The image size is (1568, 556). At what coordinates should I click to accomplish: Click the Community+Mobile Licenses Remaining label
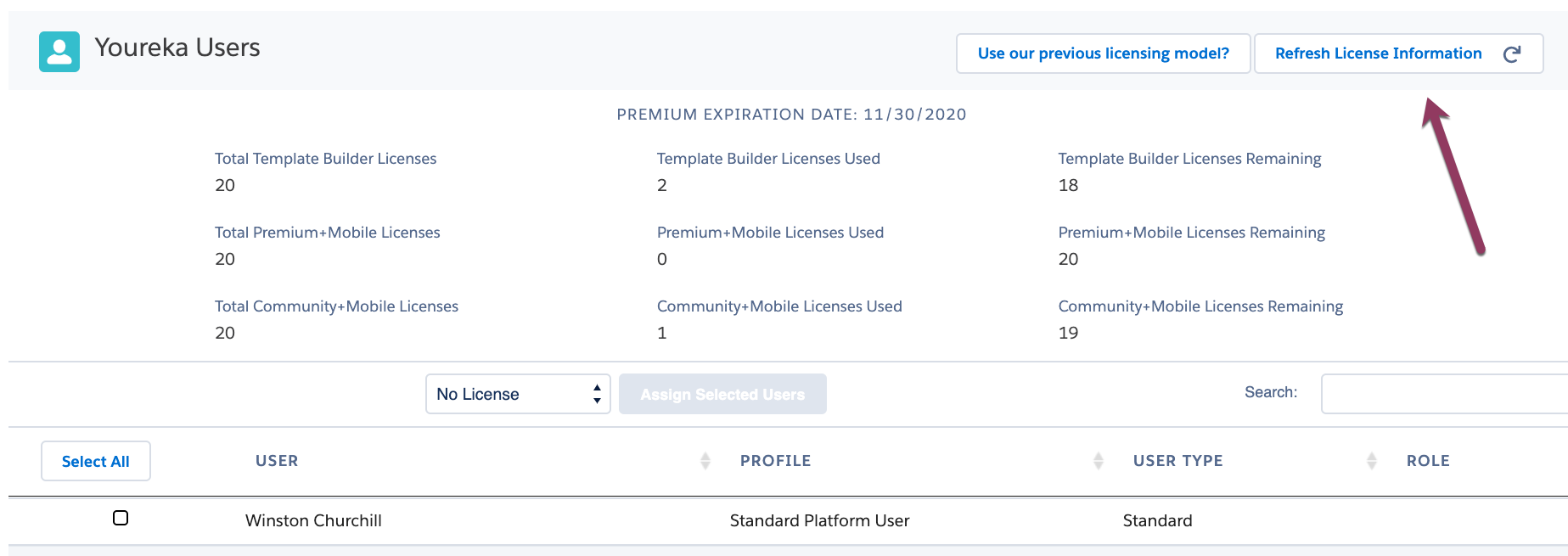pyautogui.click(x=1200, y=306)
